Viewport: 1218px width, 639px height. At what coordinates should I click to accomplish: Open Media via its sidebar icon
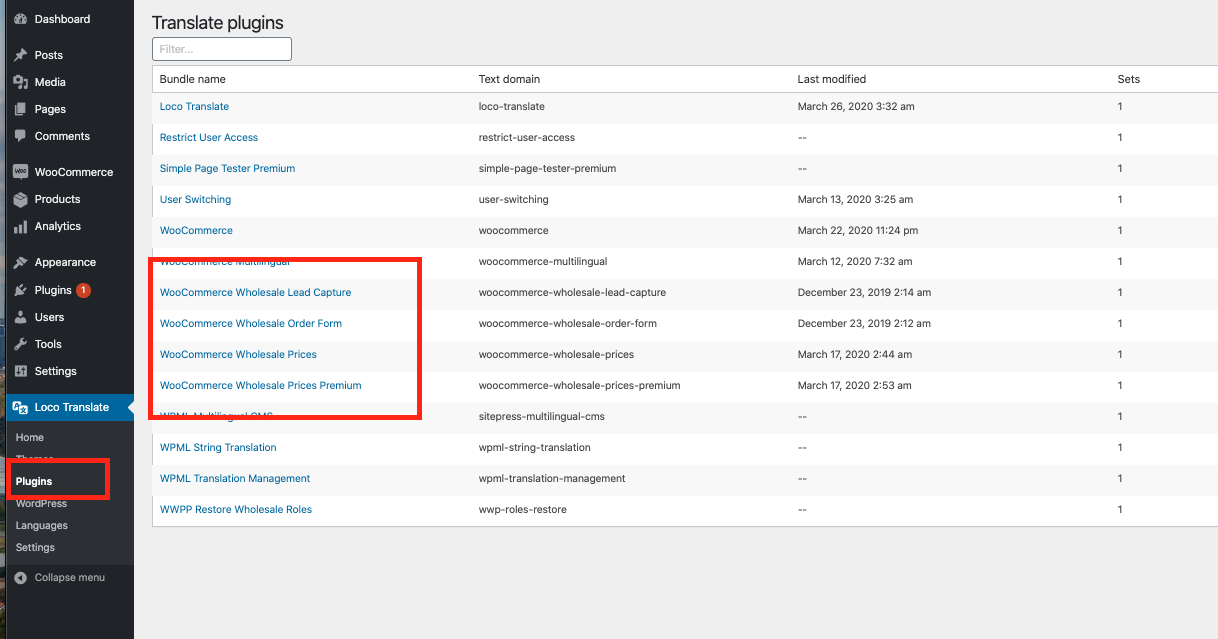tap(20, 82)
